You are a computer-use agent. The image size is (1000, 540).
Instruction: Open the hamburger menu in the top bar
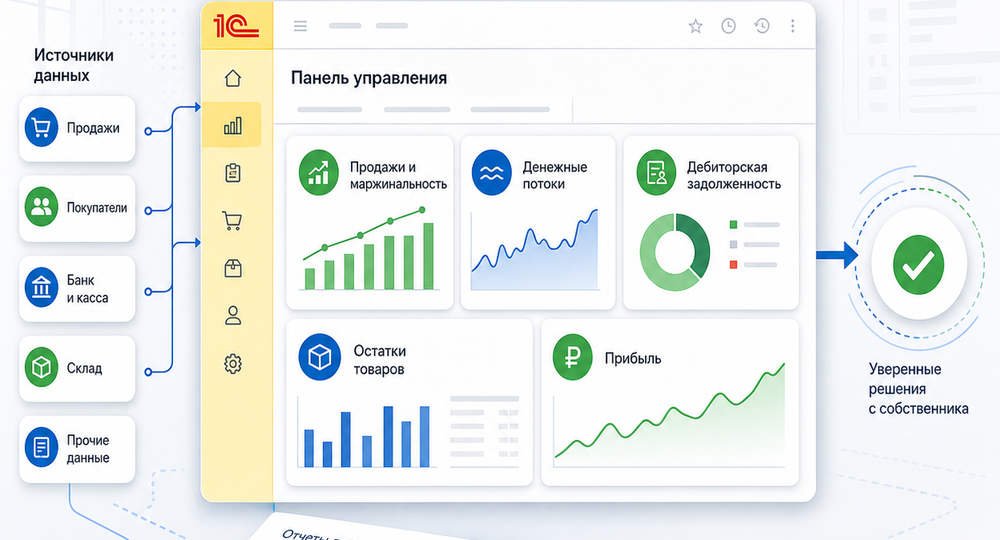pos(300,26)
